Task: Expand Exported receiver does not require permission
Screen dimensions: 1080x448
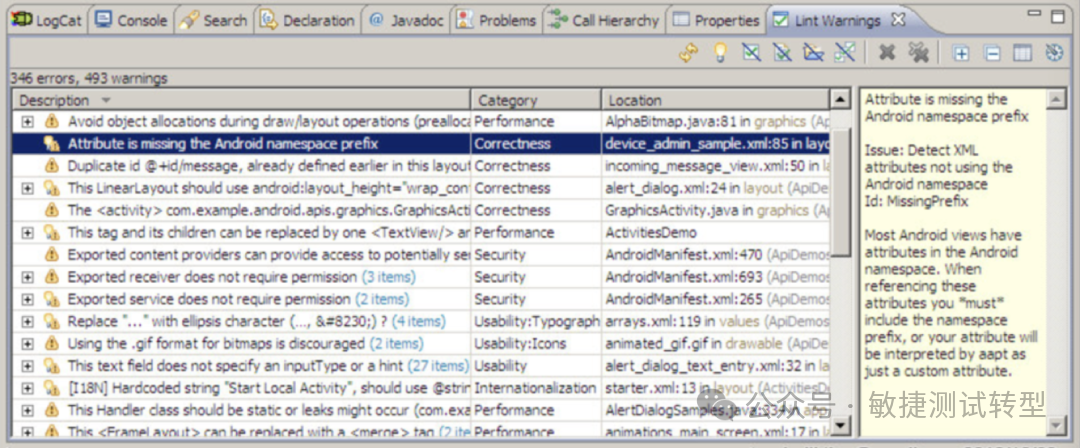Action: [28, 277]
